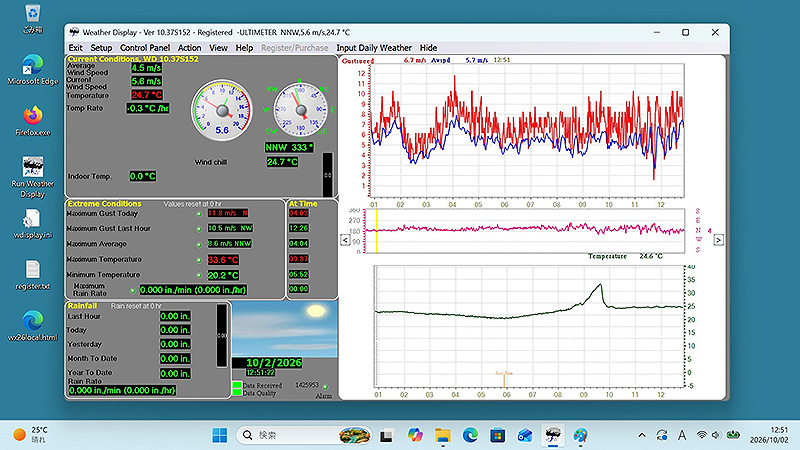
Task: Click the Average Wind Speed 4.5 m/s value
Action: tap(146, 67)
